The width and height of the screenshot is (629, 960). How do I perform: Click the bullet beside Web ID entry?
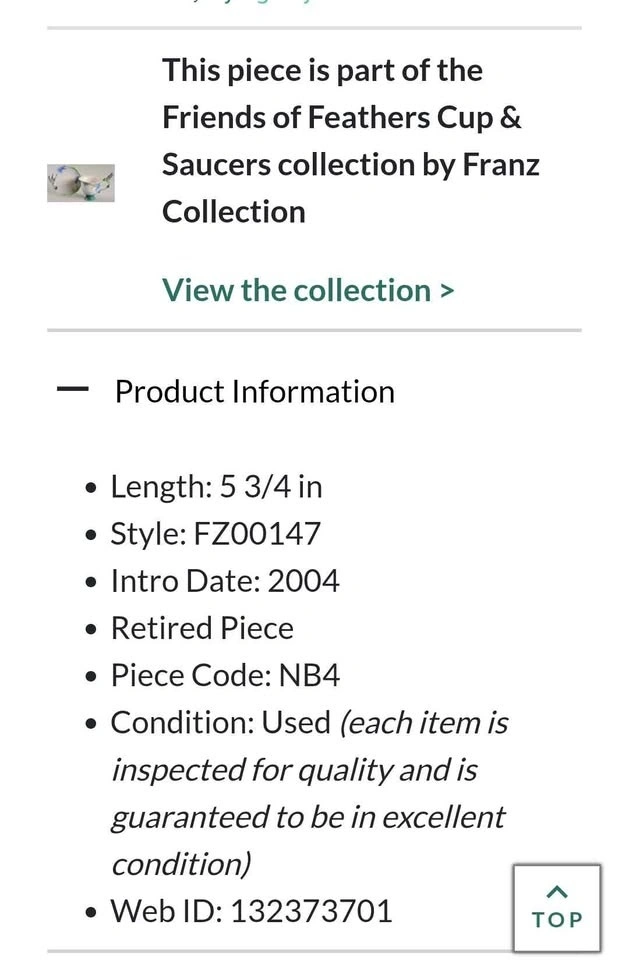(x=92, y=912)
